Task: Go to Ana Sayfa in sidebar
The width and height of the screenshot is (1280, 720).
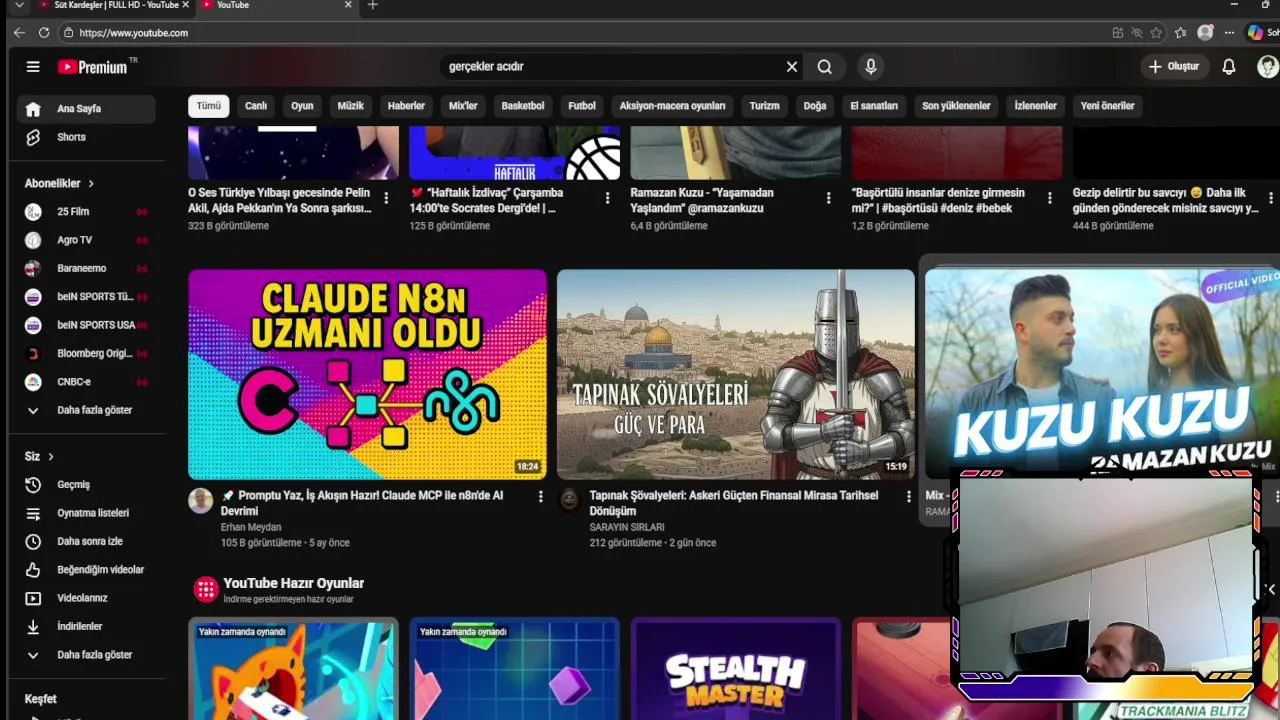Action: (86, 109)
